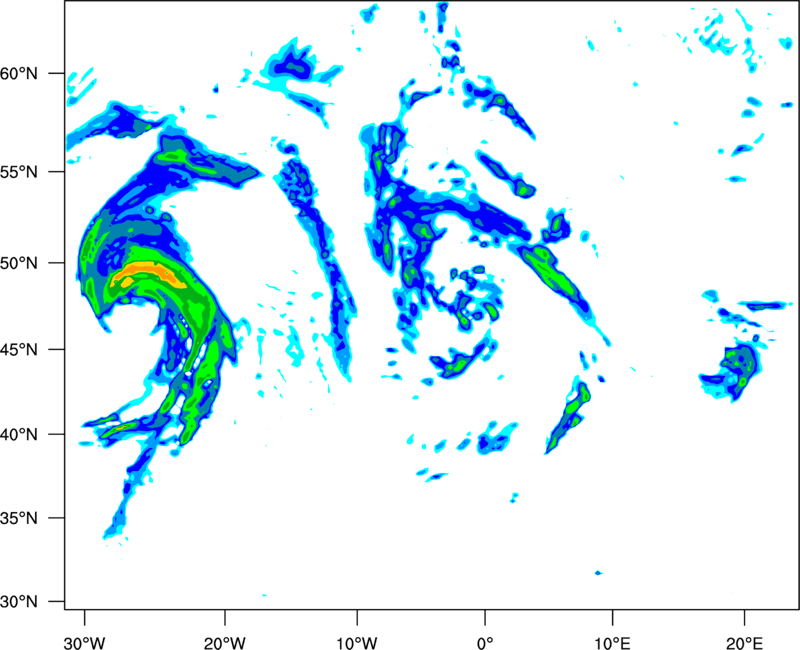Click the orange maximum-intensity contour band
Image resolution: width=800 pixels, height=650 pixels.
point(149,273)
